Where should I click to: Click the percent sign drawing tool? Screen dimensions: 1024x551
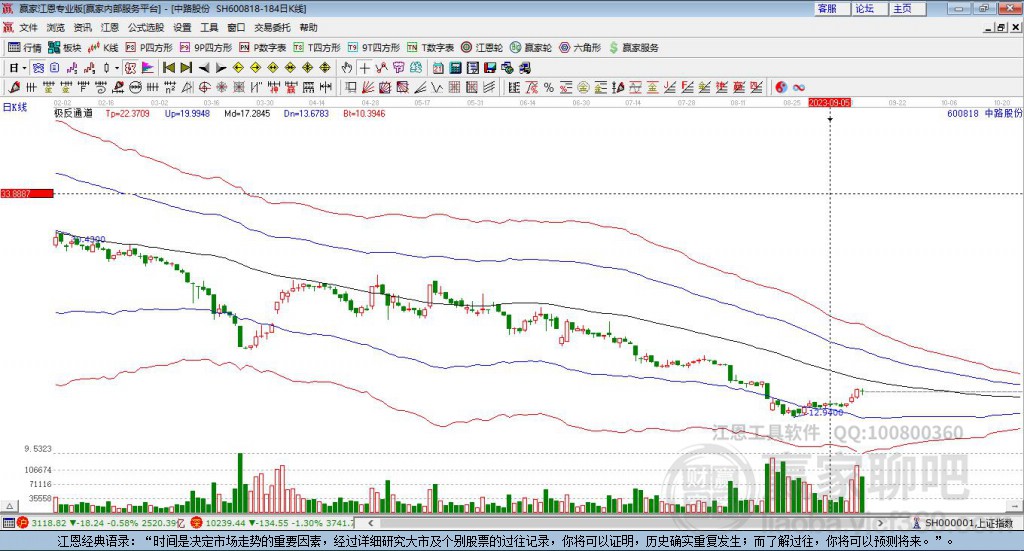[x=549, y=87]
